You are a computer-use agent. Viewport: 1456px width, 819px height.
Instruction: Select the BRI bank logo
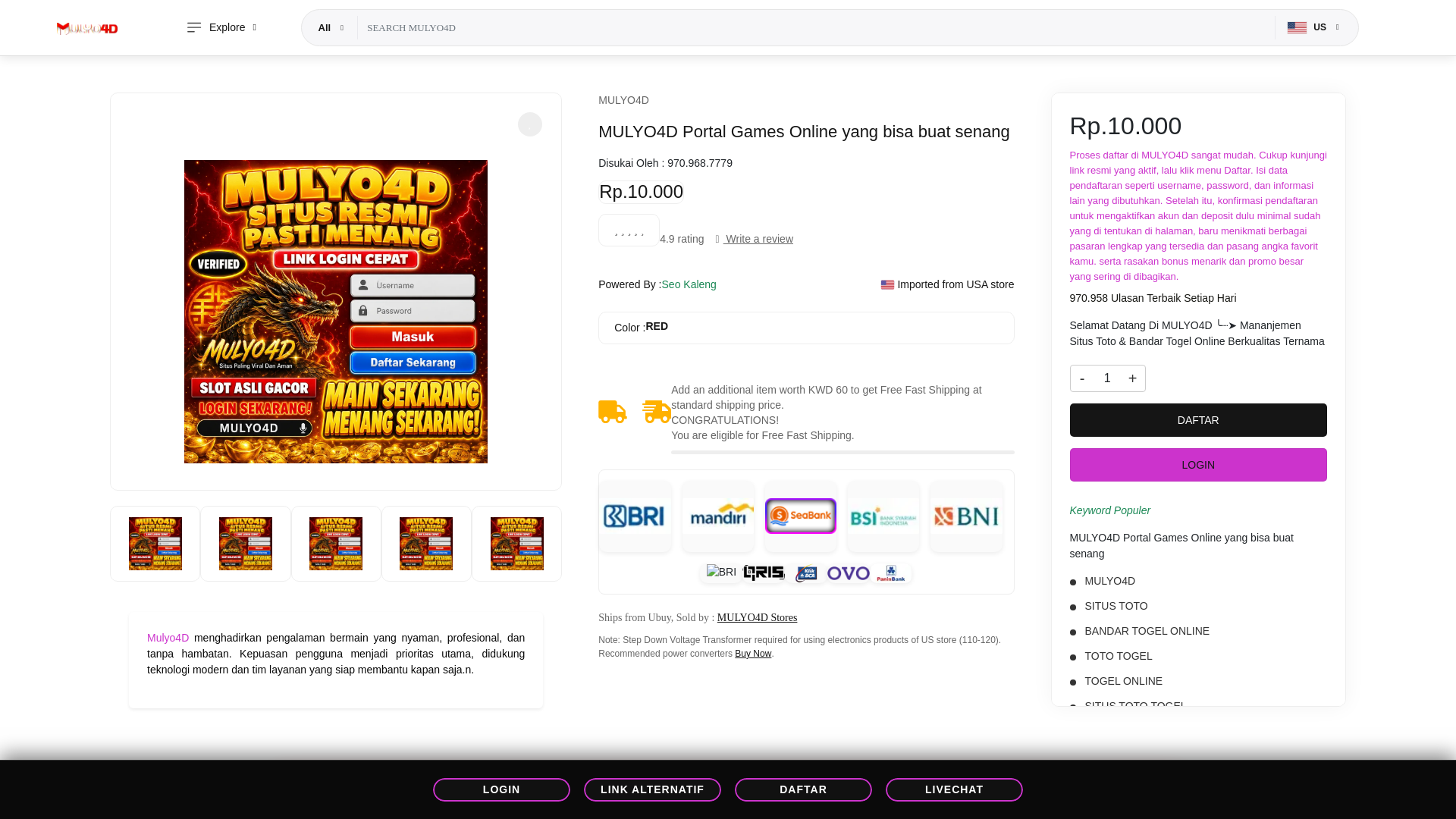point(635,516)
